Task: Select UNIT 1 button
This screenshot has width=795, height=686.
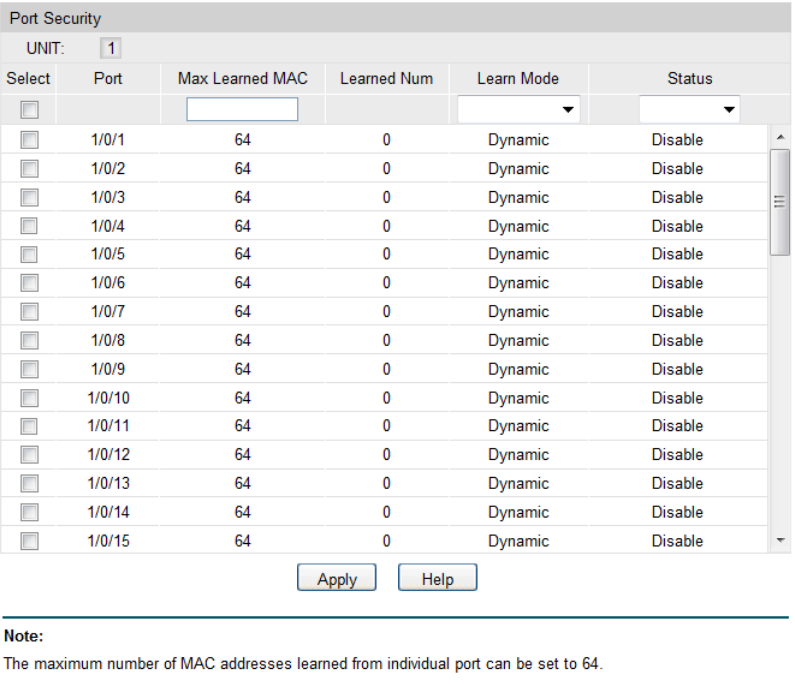Action: click(111, 48)
